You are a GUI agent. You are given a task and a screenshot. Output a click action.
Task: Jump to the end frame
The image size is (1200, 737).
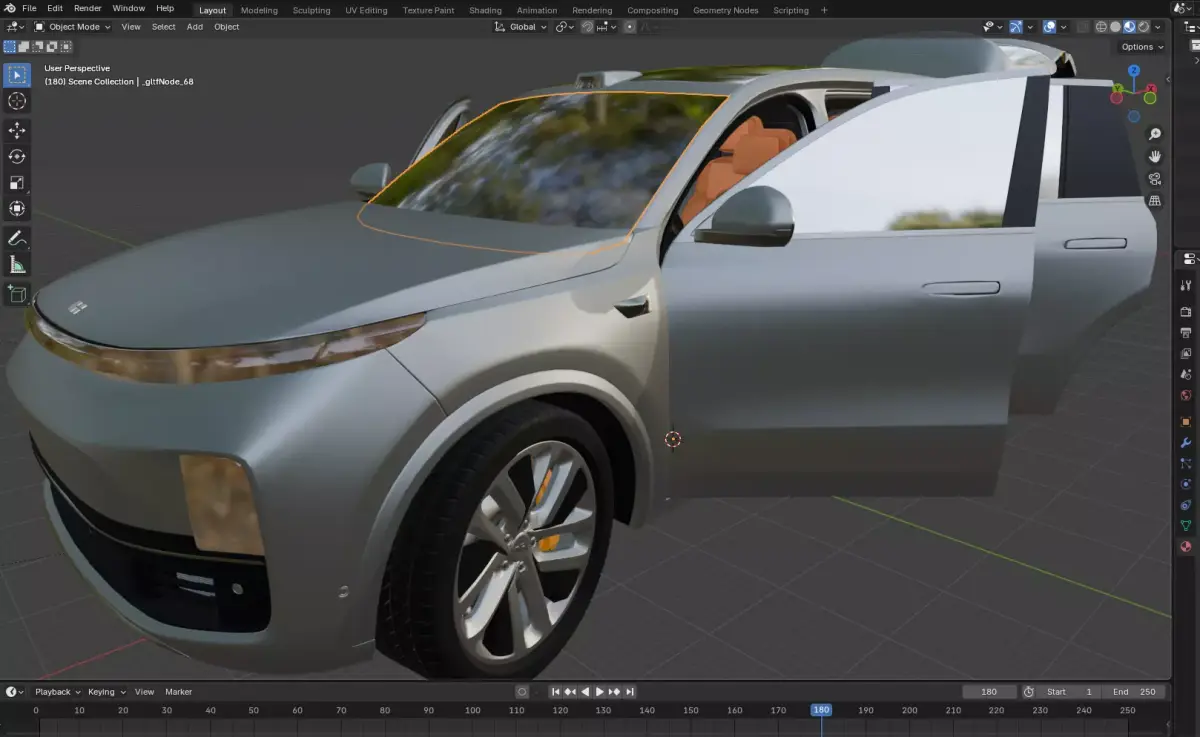[x=630, y=692]
